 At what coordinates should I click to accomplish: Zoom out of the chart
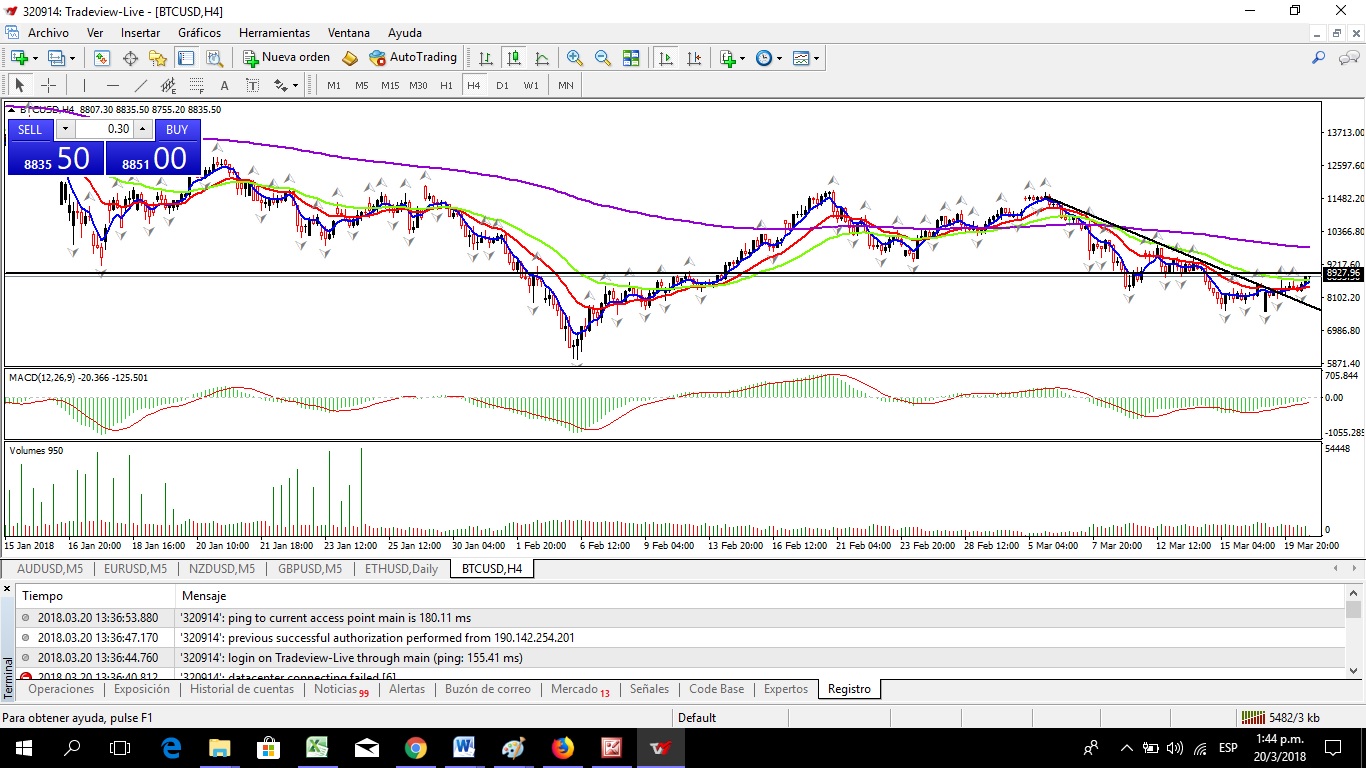(603, 58)
